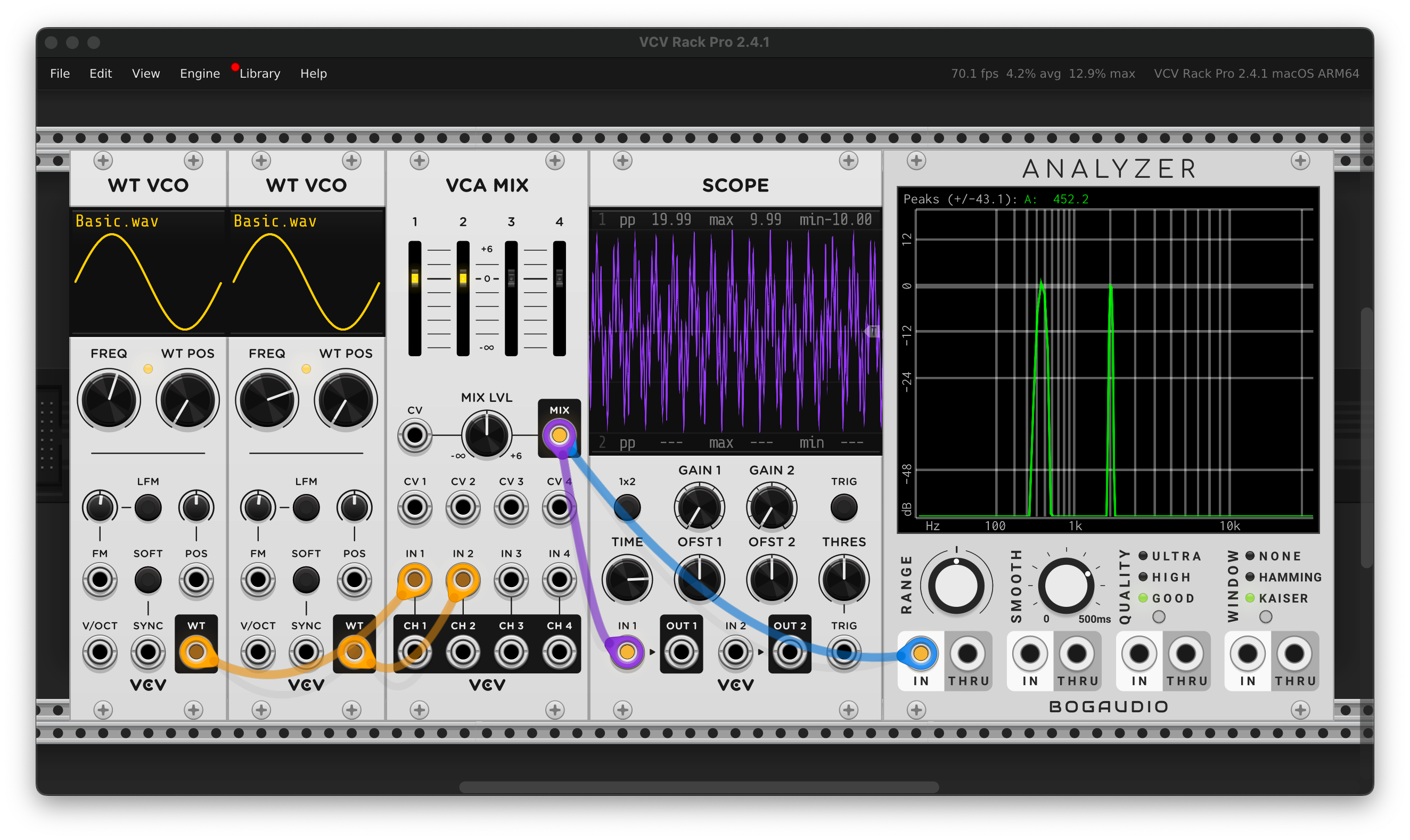Click the Scope IN 2 jack
The width and height of the screenshot is (1410, 840).
tap(735, 652)
